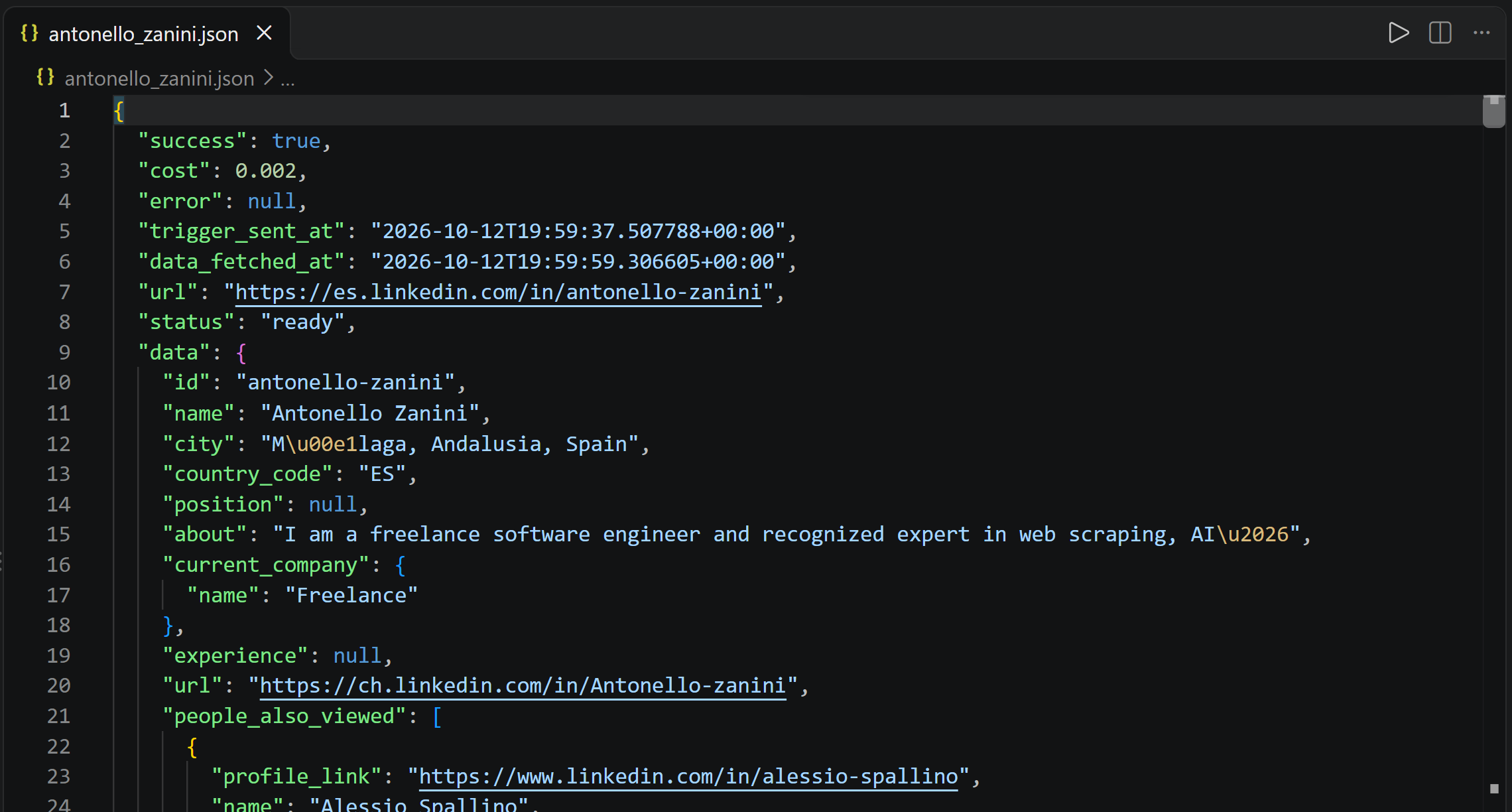This screenshot has width=1512, height=812.
Task: Click the true value on line 2
Action: pyautogui.click(x=296, y=141)
